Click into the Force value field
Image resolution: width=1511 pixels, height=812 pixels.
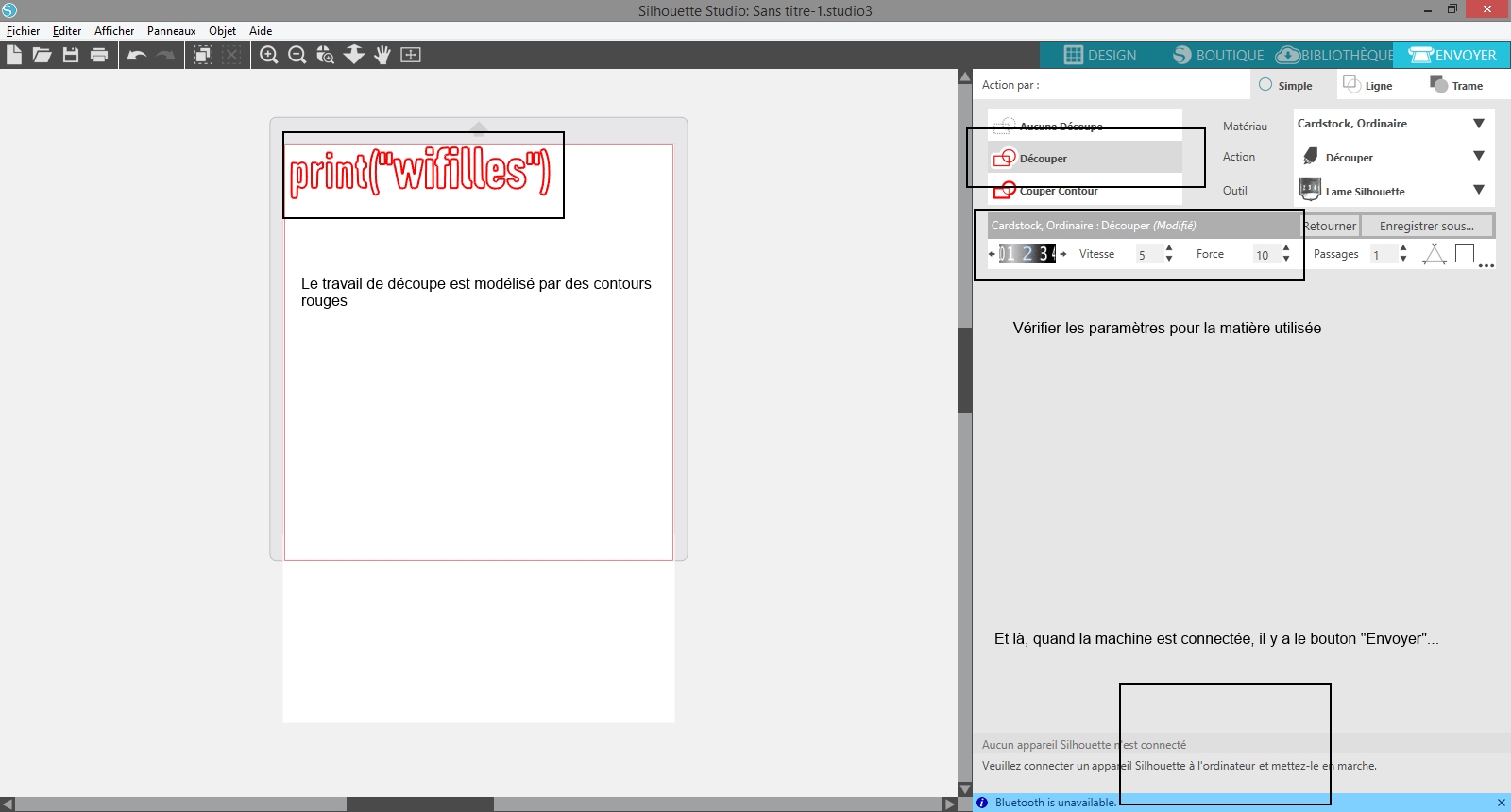pos(1266,254)
